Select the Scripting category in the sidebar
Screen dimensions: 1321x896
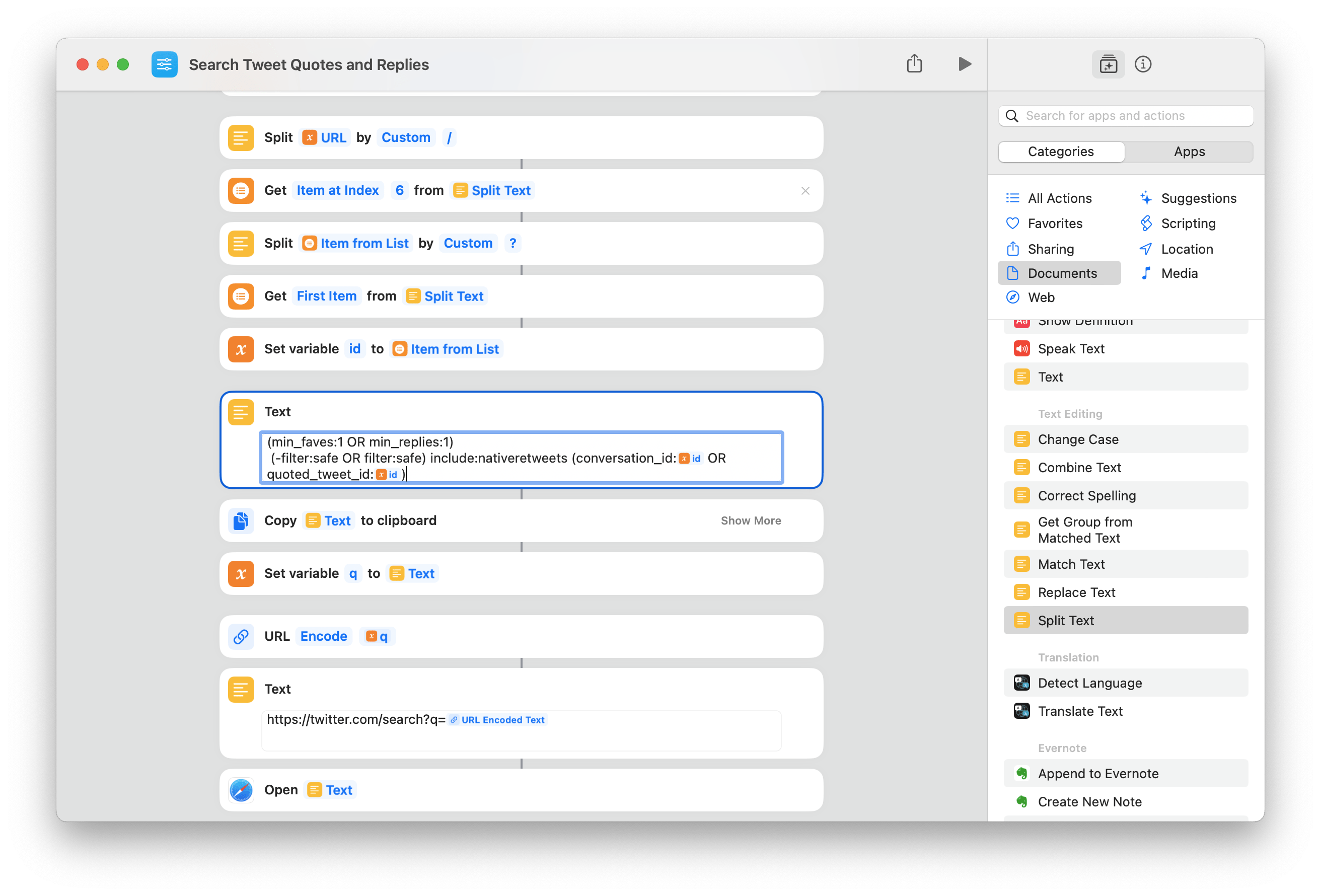1188,223
